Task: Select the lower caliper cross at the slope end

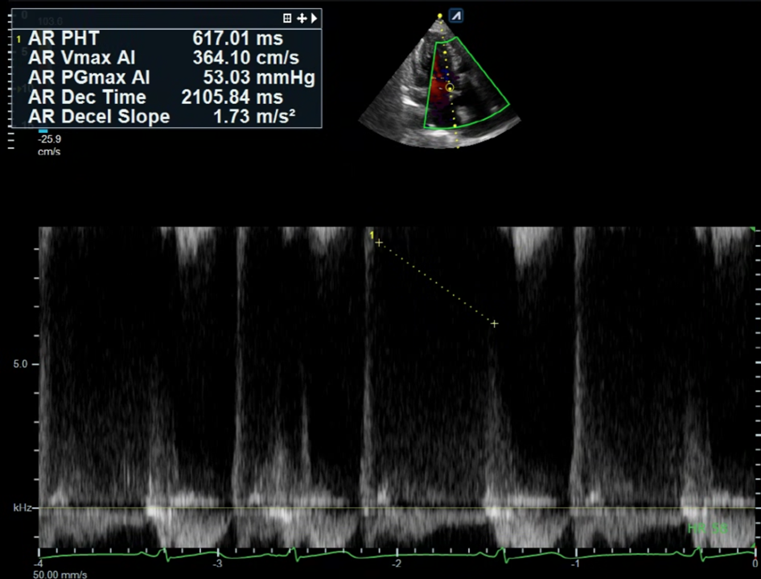Action: point(494,323)
